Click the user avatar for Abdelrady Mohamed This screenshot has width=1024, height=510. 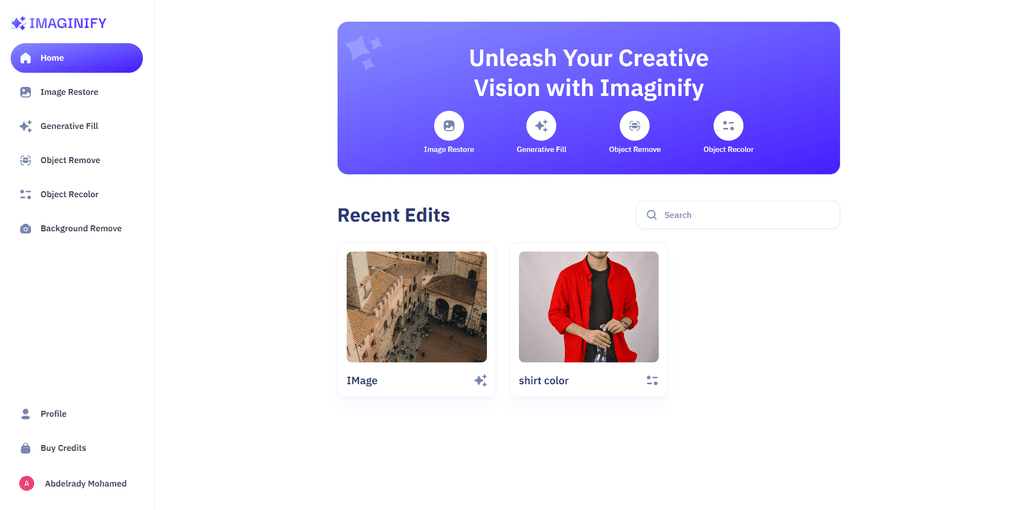tap(26, 484)
